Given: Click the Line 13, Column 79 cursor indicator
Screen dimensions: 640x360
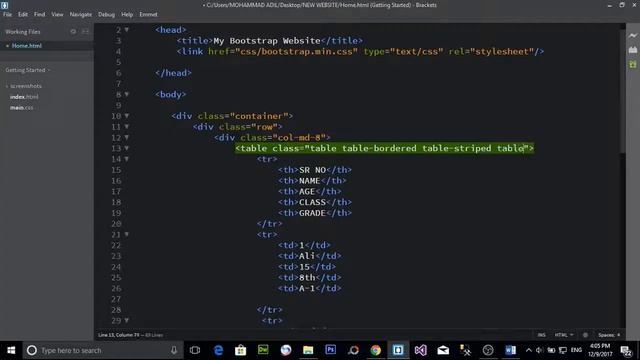Looking at the screenshot, I should click(118, 335).
